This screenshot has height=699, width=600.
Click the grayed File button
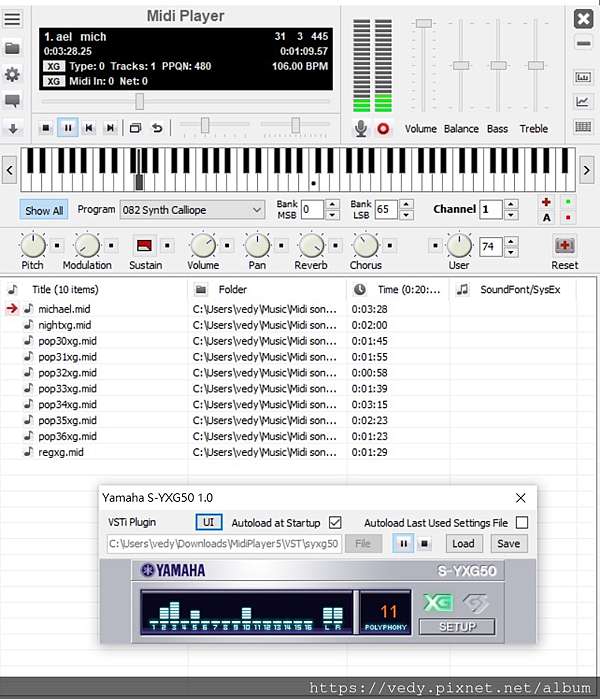[363, 543]
